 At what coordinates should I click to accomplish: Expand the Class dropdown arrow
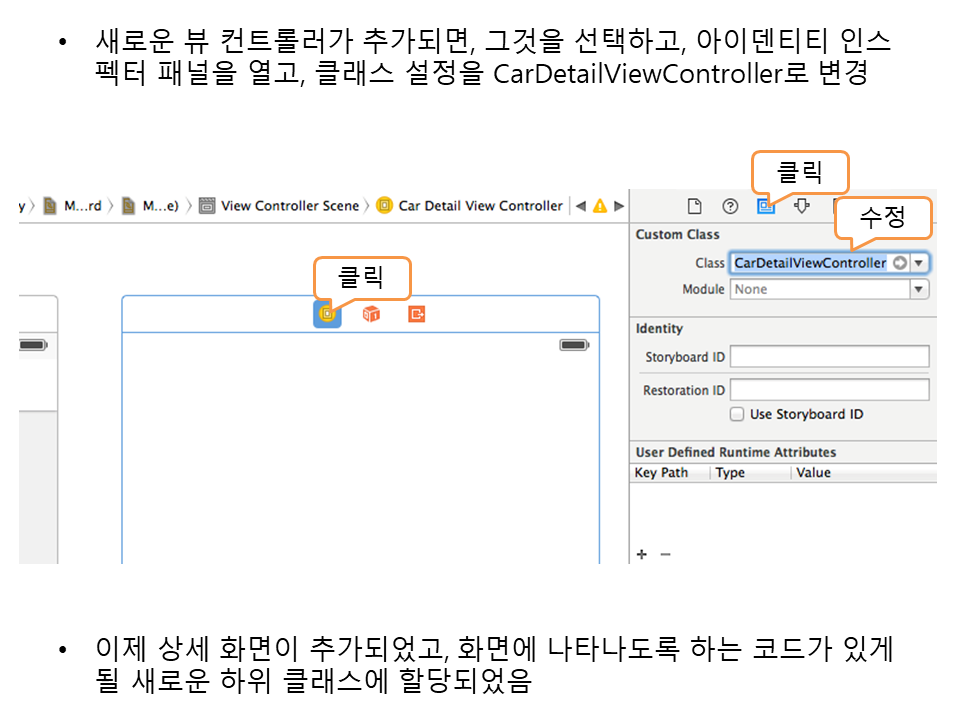click(x=919, y=263)
